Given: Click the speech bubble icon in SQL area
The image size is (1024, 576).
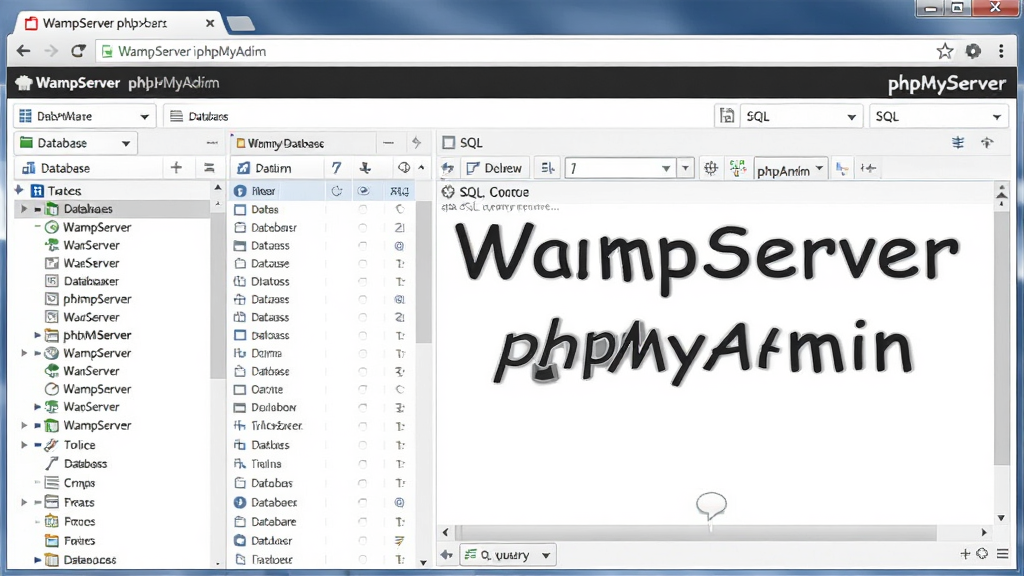Looking at the screenshot, I should click(711, 505).
